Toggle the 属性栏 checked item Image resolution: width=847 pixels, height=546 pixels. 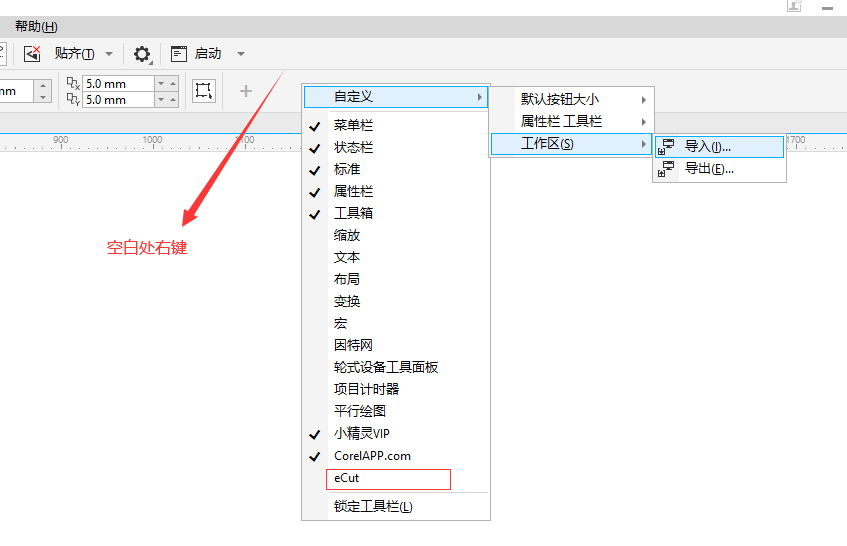(396, 191)
